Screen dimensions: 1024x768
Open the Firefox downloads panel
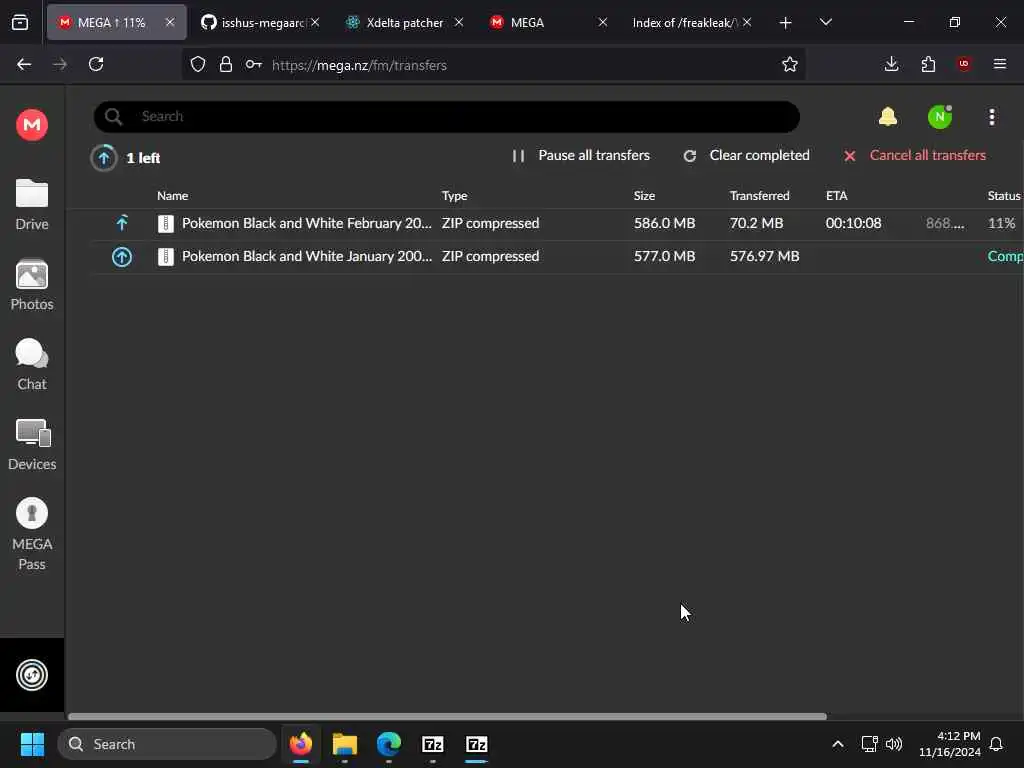point(891,64)
